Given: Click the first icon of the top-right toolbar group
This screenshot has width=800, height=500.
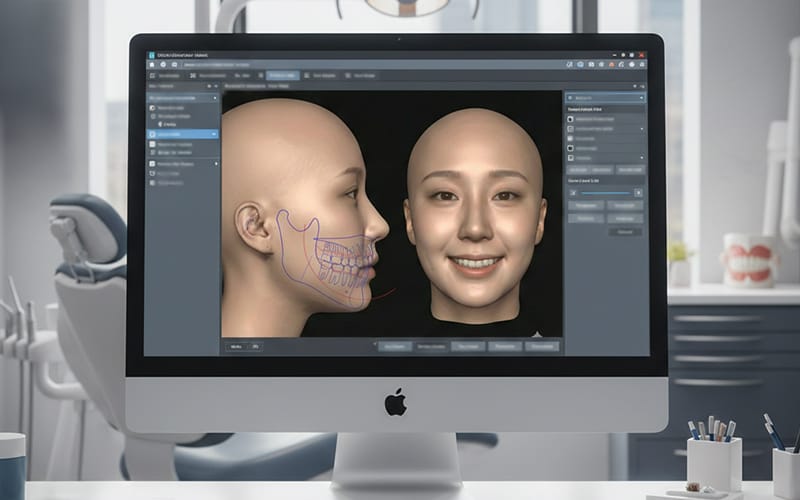Looking at the screenshot, I should click(570, 65).
